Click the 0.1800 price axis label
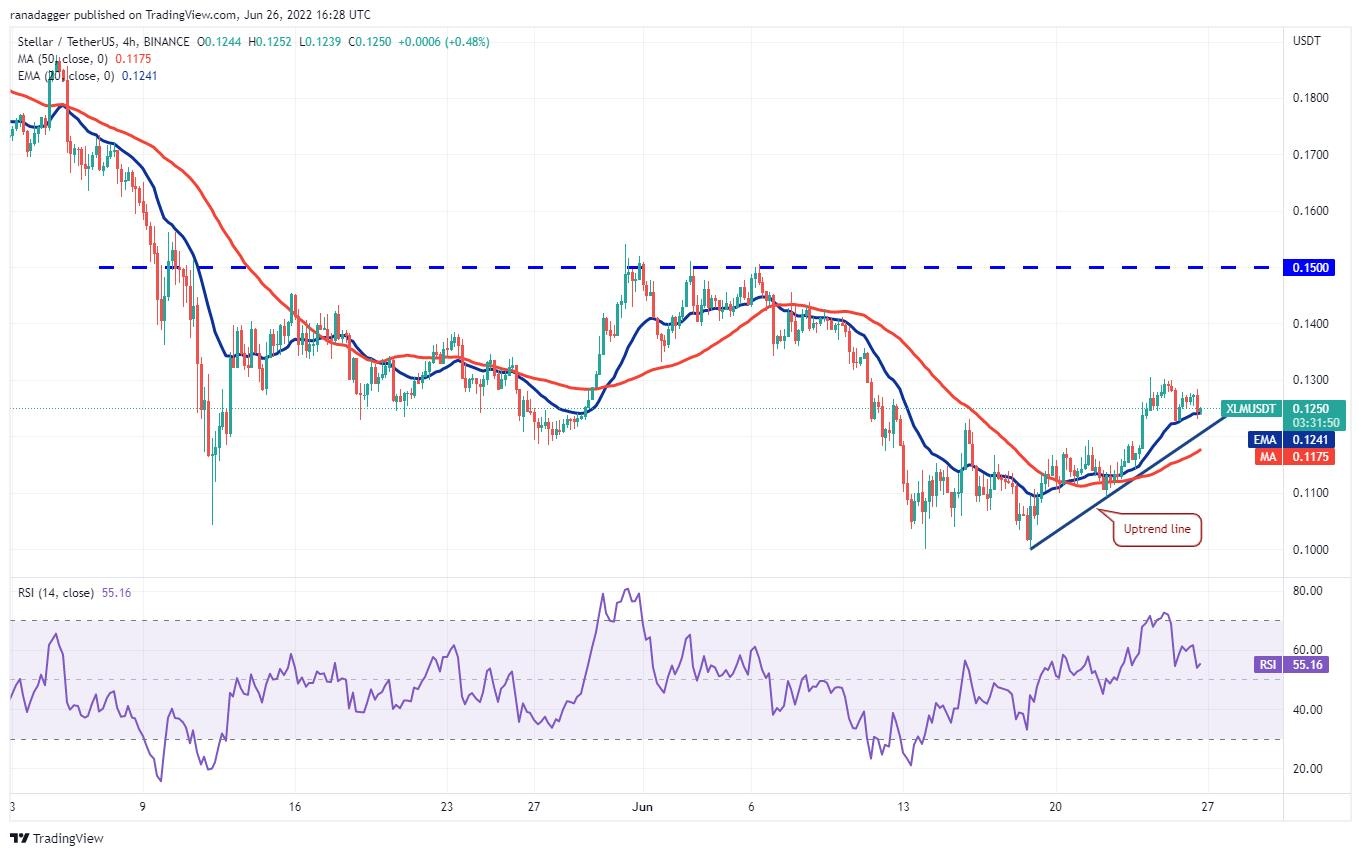 [x=1310, y=98]
